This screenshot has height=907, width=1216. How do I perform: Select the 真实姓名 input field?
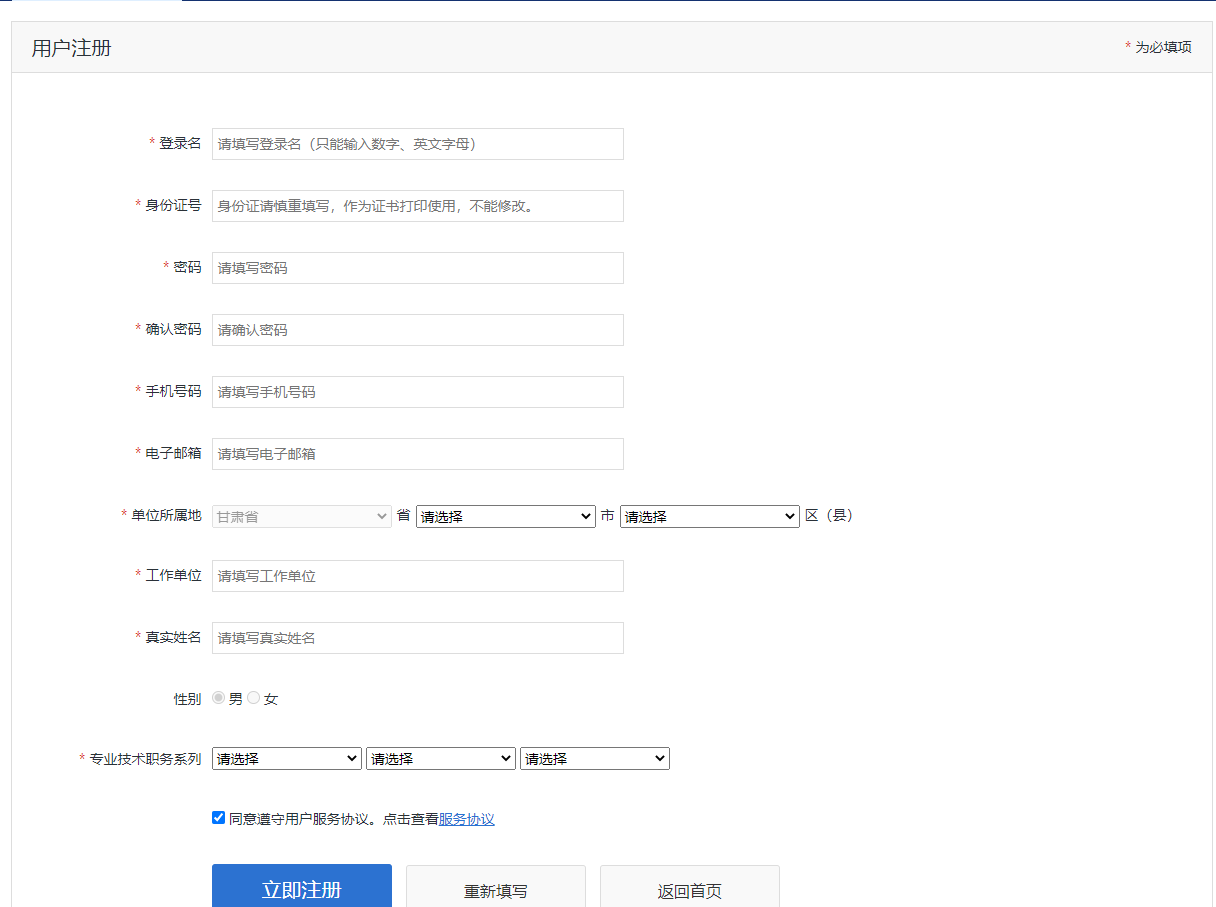click(417, 638)
